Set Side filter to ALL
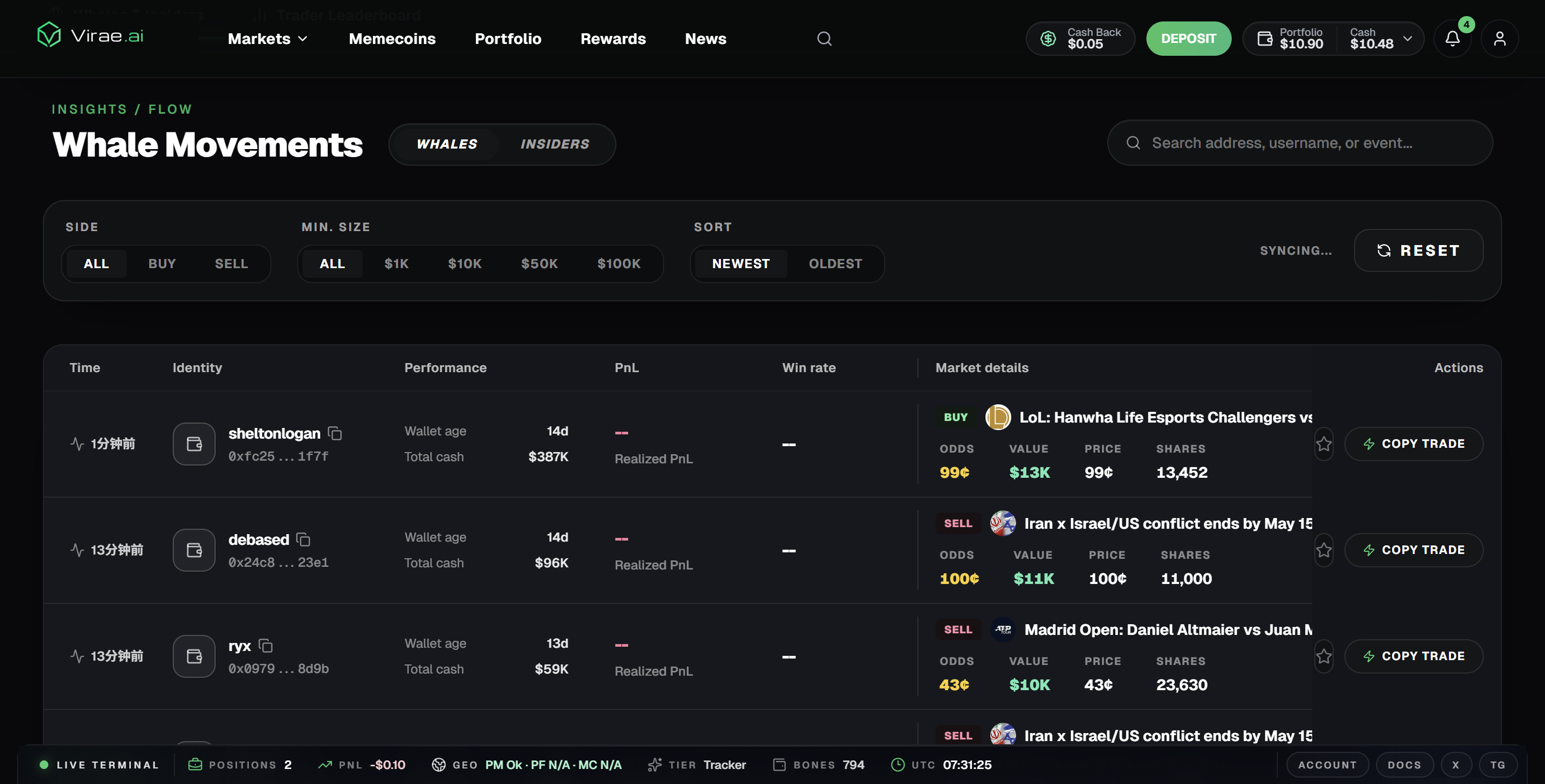The image size is (1545, 784). pyautogui.click(x=97, y=264)
